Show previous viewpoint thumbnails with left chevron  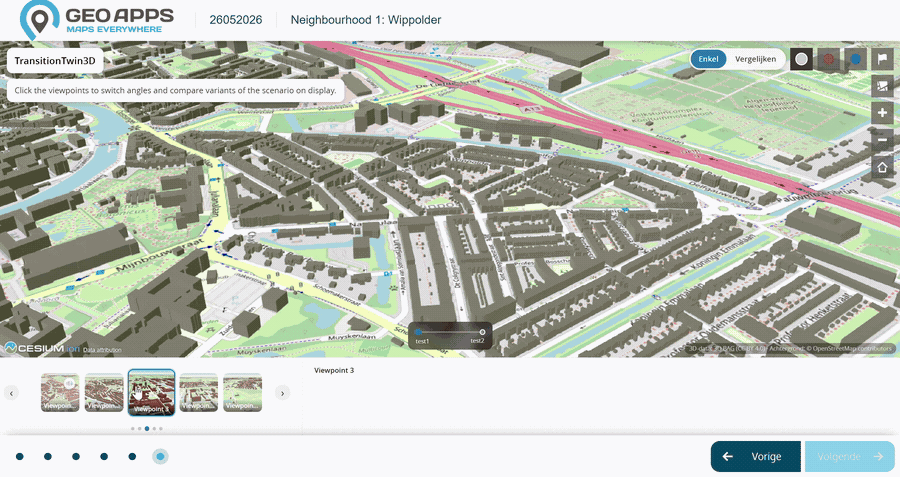[11, 393]
